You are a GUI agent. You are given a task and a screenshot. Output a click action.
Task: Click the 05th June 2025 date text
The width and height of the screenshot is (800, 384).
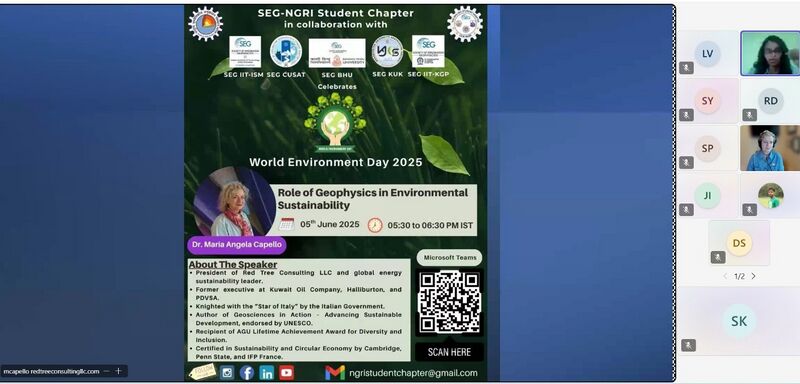tap(330, 224)
